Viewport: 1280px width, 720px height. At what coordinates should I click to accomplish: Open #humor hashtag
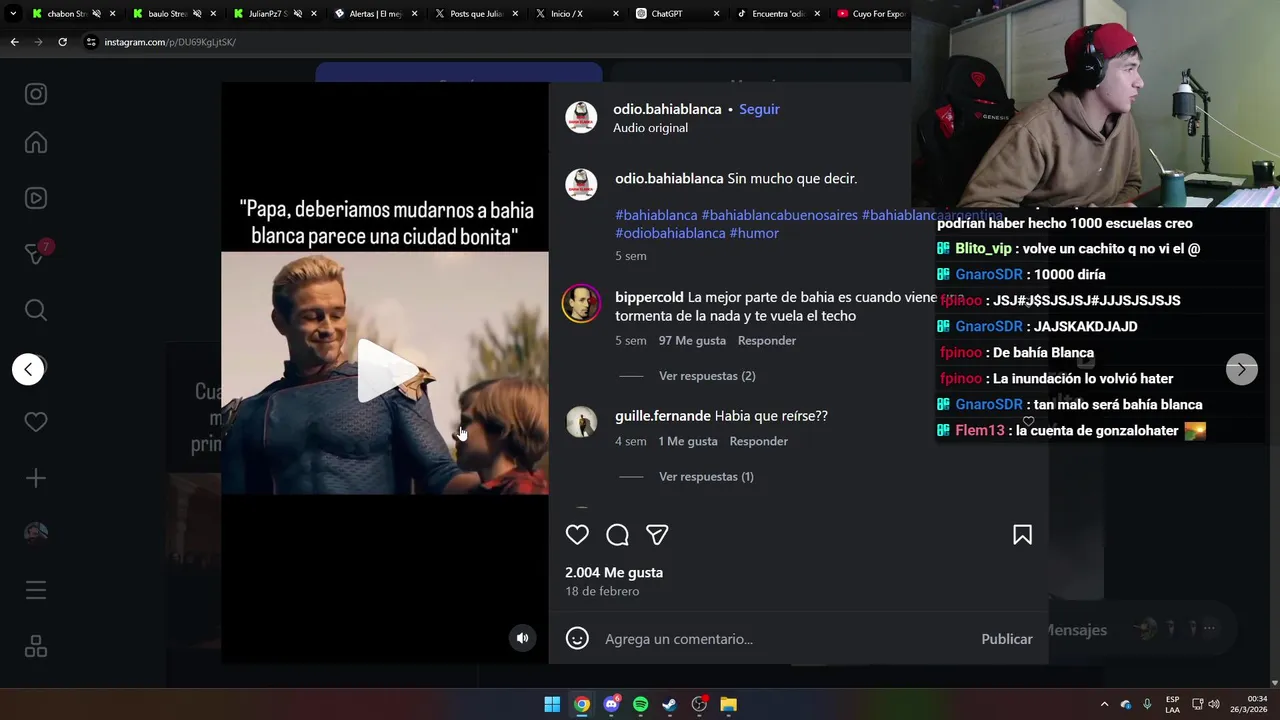(x=754, y=233)
